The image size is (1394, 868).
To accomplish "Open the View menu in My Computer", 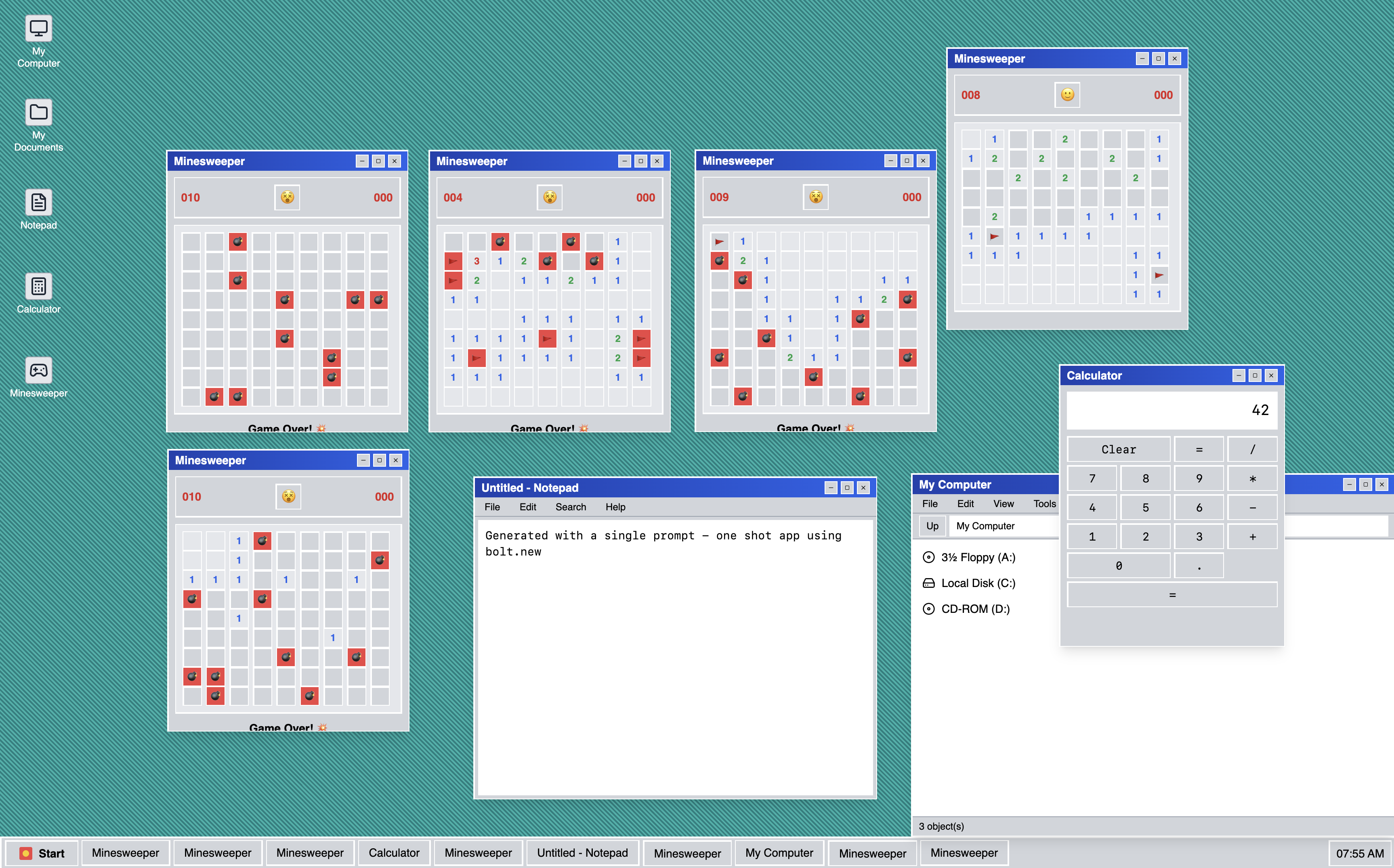I will point(1003,504).
